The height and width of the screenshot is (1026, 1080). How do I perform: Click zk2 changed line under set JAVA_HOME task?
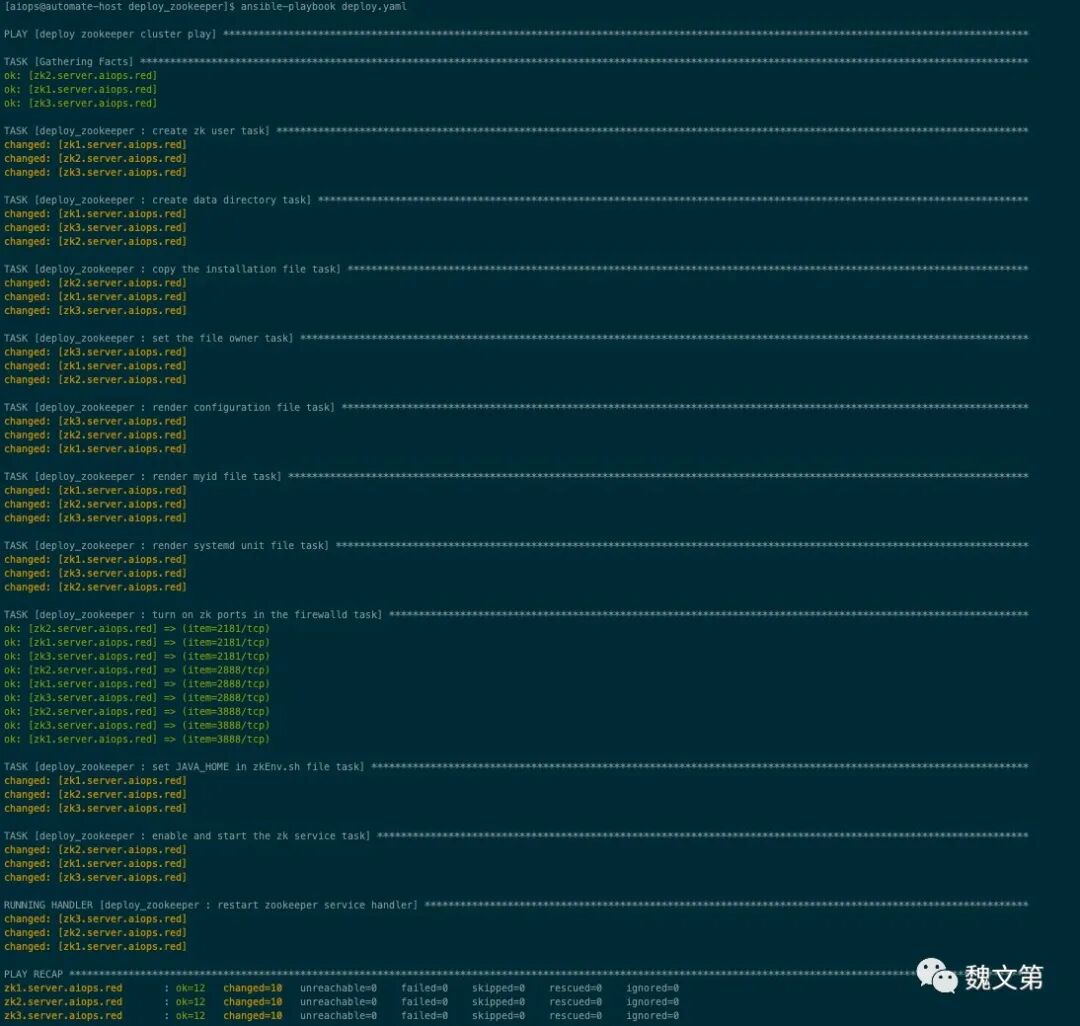point(95,794)
